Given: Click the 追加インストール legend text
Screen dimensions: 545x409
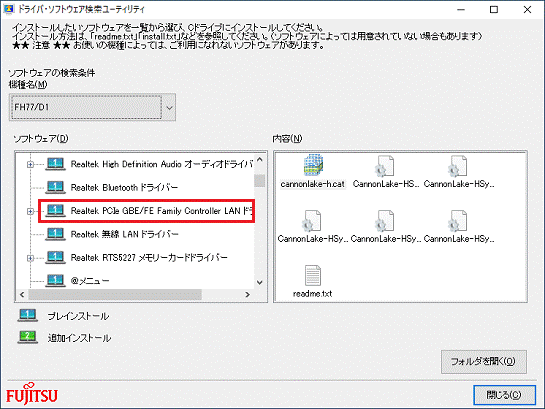Looking at the screenshot, I should pos(80,338).
